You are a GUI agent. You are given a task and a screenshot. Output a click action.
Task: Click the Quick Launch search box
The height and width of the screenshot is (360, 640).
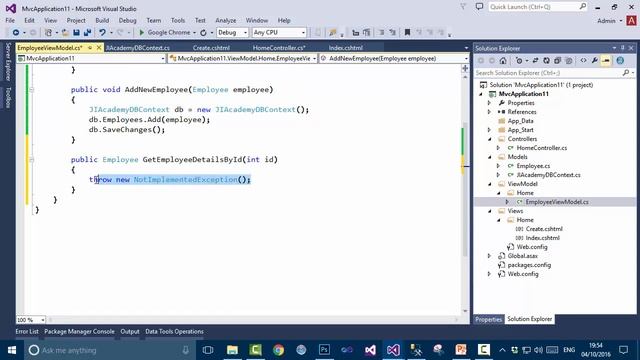[x=538, y=7]
